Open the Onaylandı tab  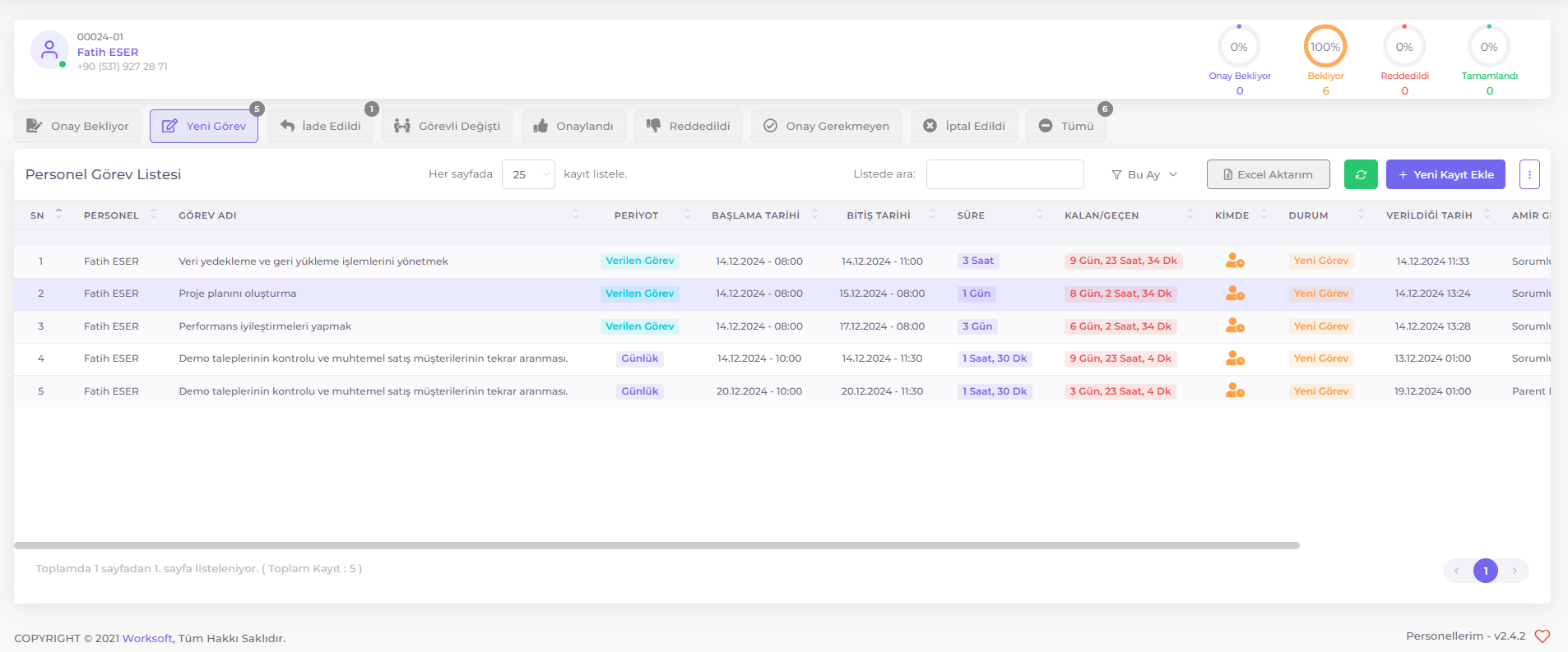coord(573,126)
